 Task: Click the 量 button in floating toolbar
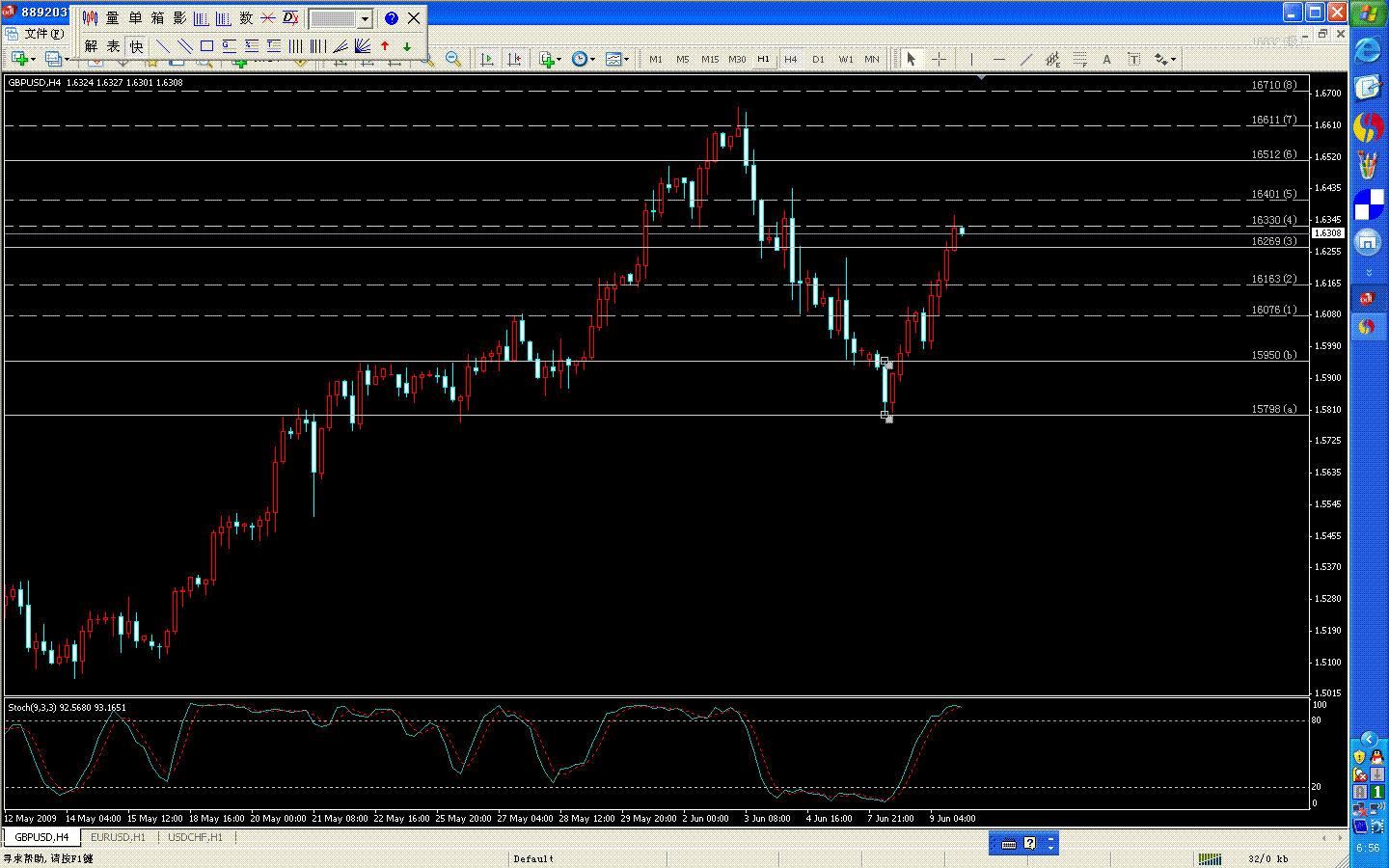point(113,18)
